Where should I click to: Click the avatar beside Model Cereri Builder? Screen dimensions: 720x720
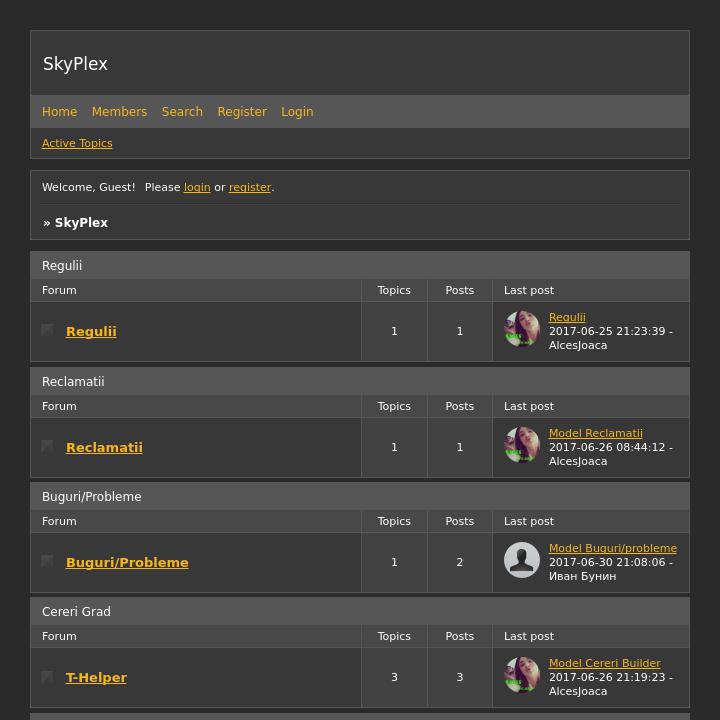pyautogui.click(x=522, y=675)
